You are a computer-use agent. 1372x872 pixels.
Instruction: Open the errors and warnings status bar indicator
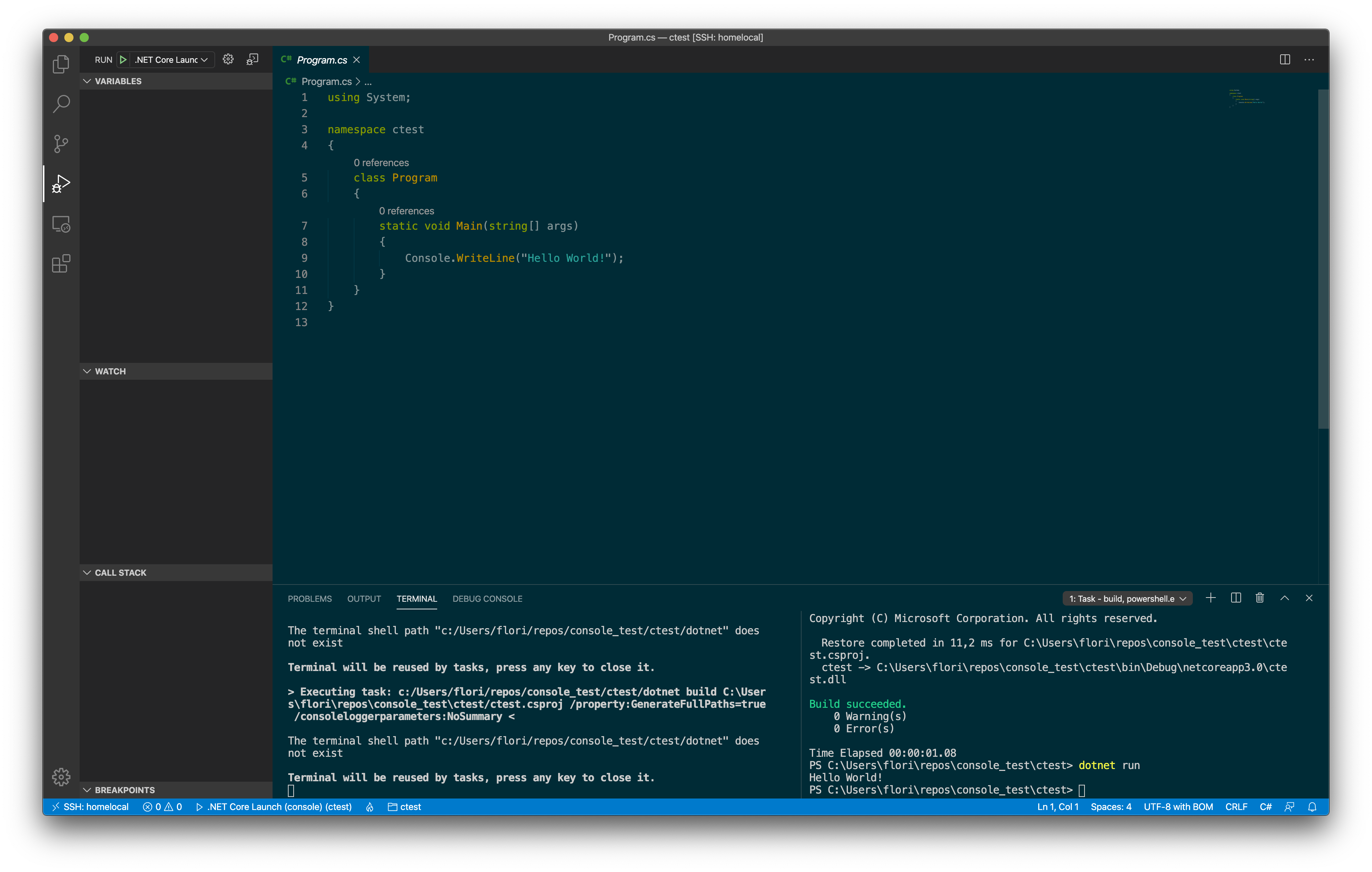tap(162, 807)
